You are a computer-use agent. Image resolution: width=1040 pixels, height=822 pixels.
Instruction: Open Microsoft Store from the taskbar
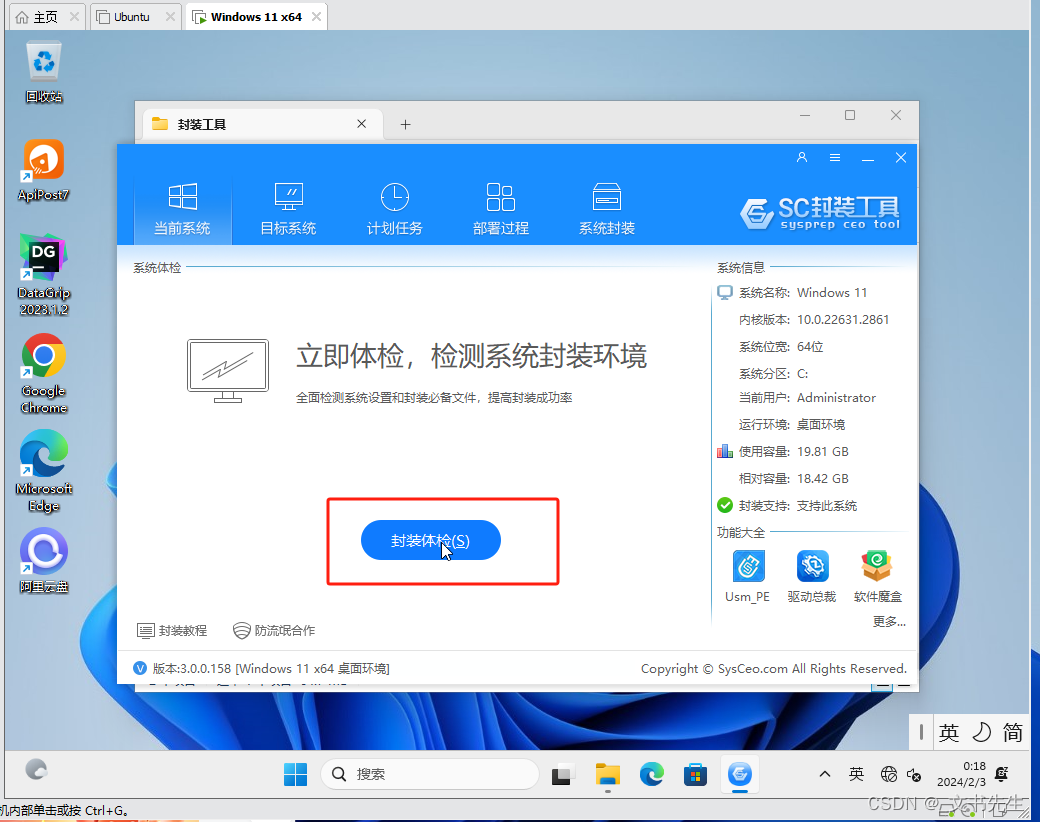pyautogui.click(x=695, y=774)
